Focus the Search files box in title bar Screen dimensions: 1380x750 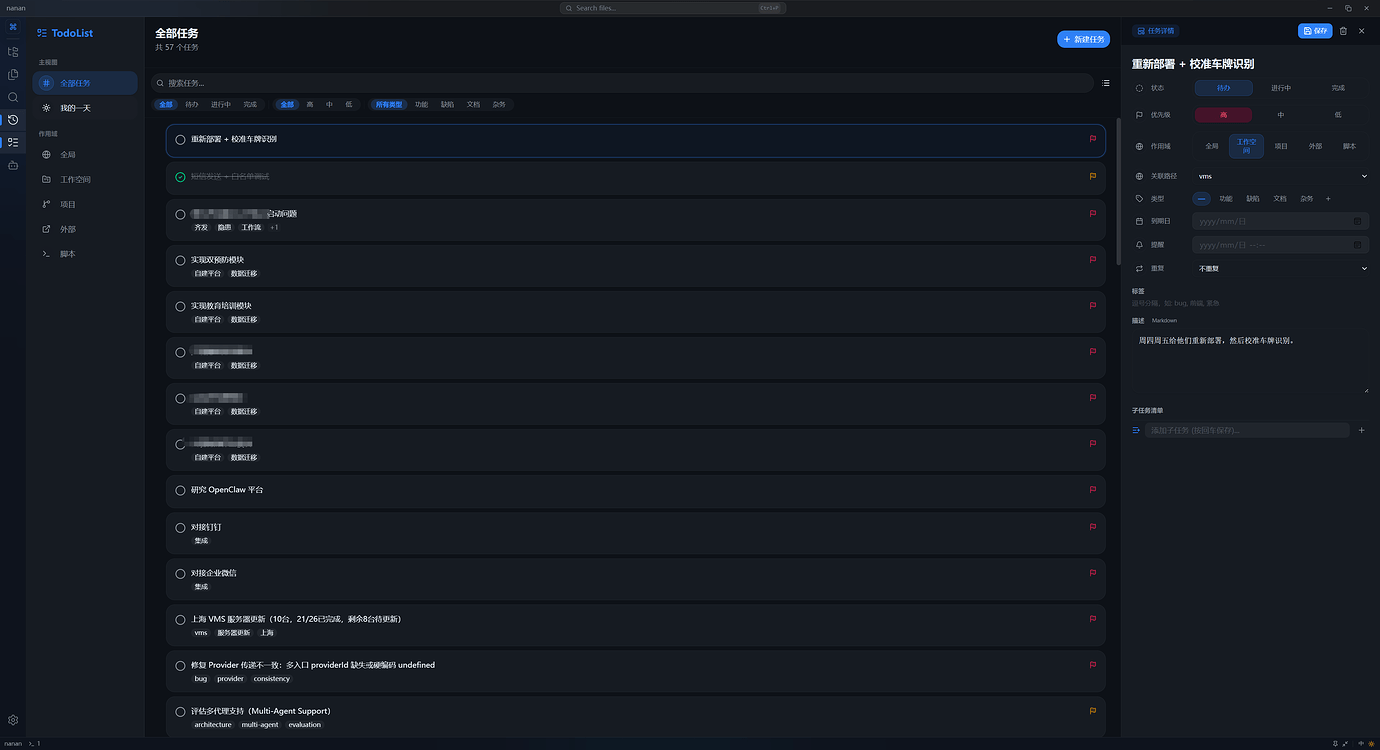pos(672,8)
